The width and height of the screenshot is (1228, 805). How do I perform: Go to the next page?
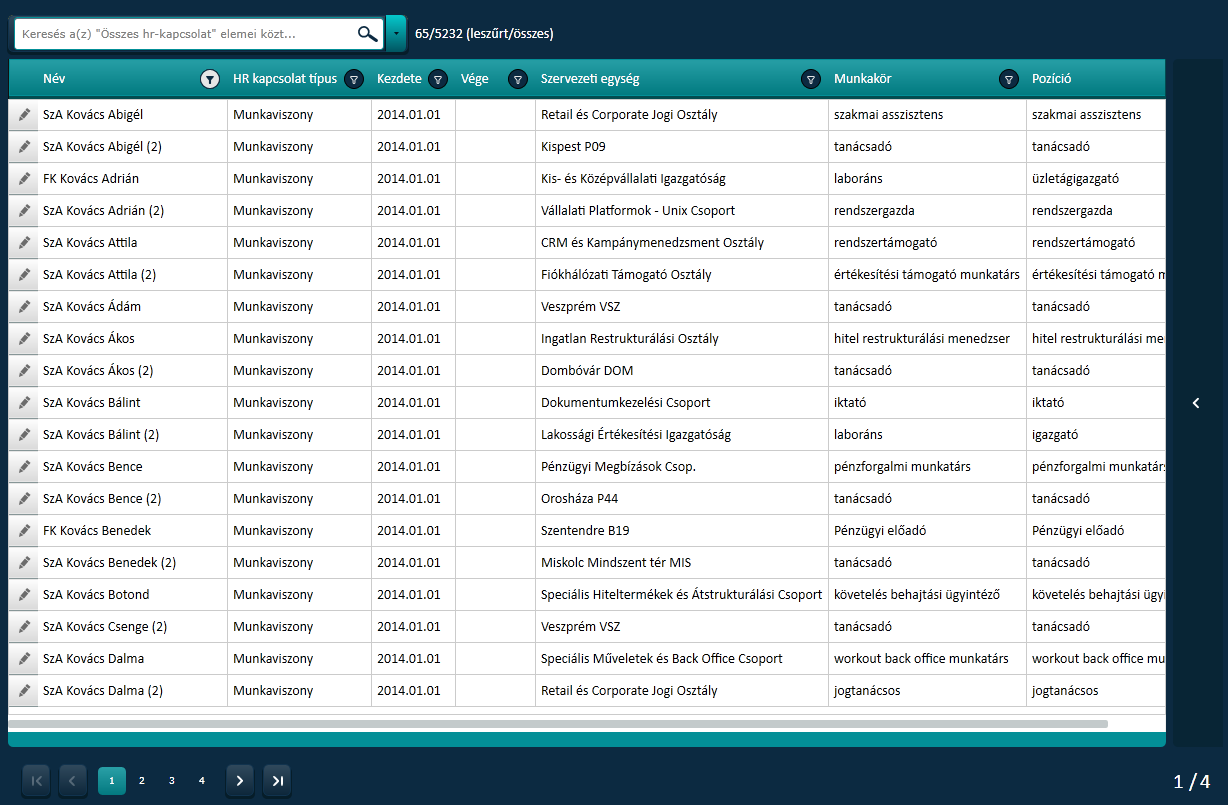point(240,781)
